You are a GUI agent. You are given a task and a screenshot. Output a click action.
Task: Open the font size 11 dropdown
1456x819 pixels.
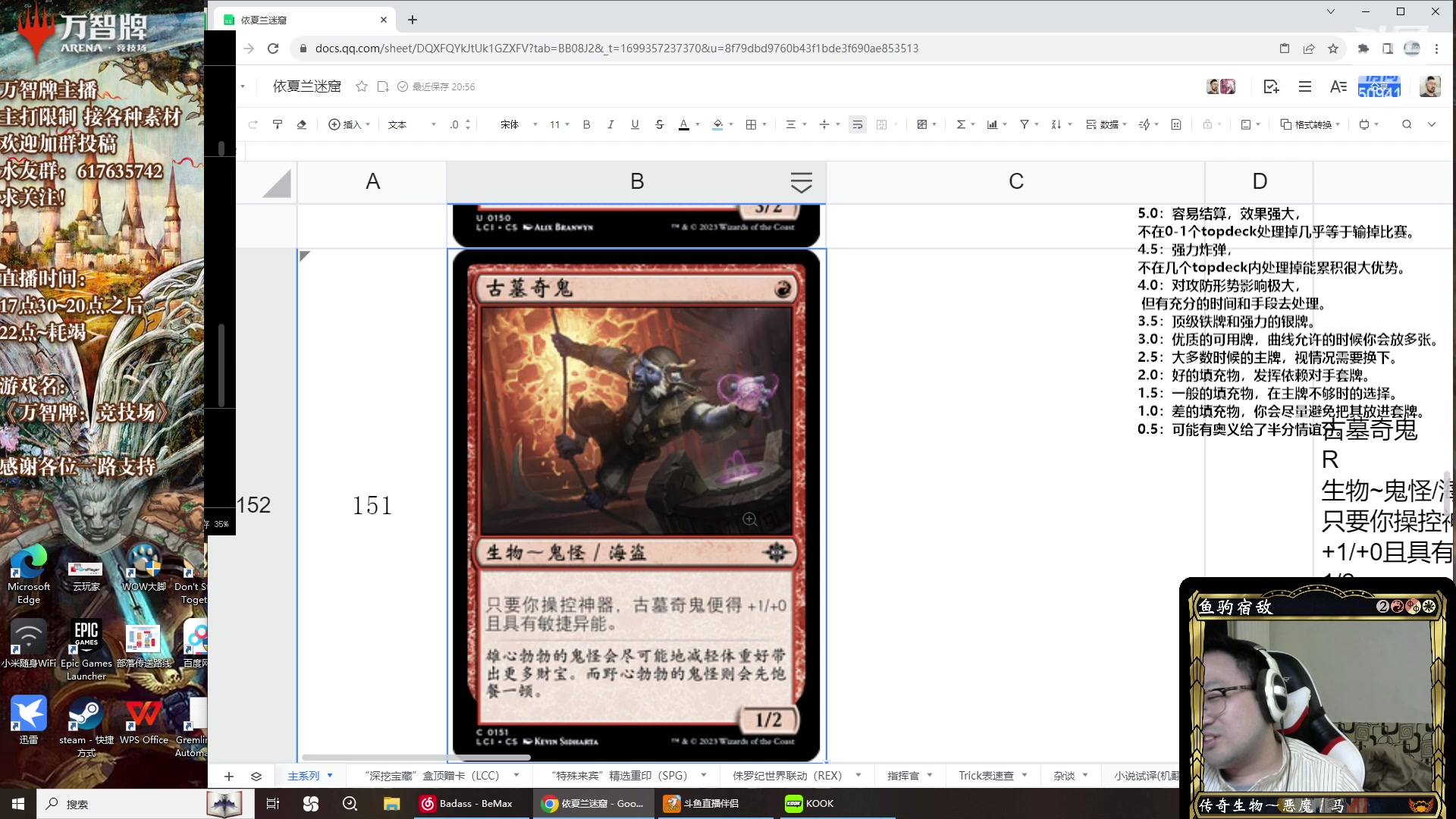point(559,124)
